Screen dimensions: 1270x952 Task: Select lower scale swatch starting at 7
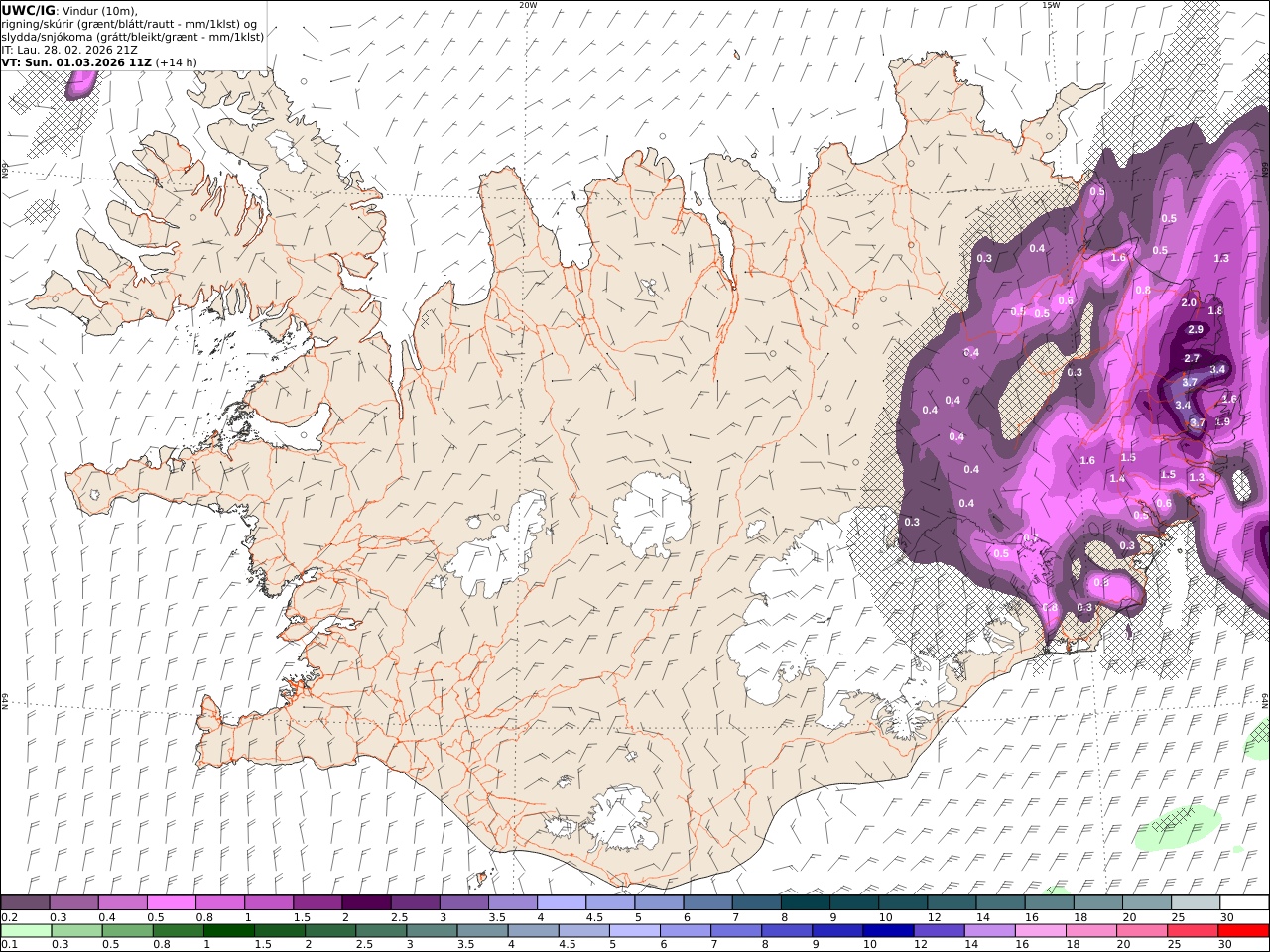tap(736, 931)
